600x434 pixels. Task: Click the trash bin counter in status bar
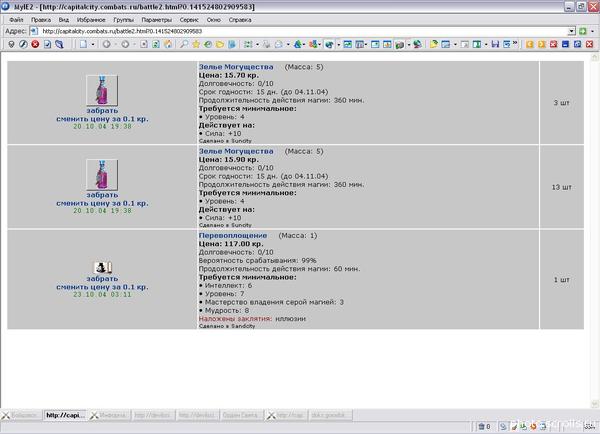coord(484,426)
